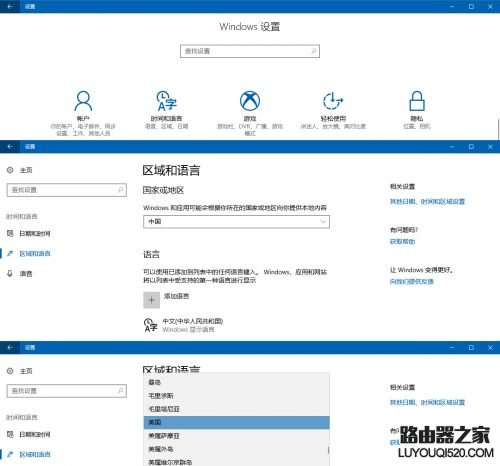Open 区域和语言 in window with 中国 dropdown
500x466 pixels.
tap(35, 254)
